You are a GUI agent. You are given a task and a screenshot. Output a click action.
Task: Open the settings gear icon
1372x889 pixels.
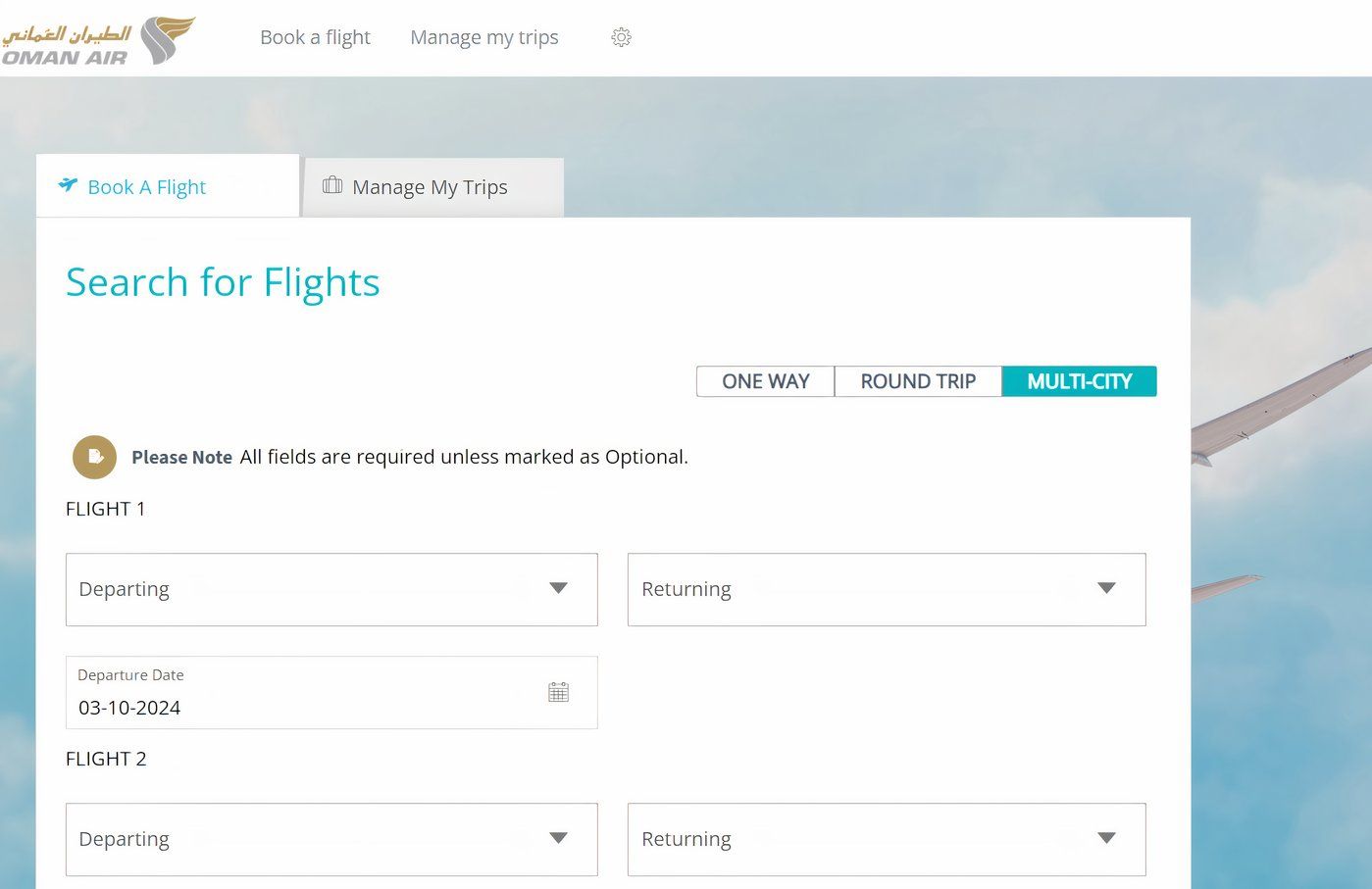pos(621,37)
